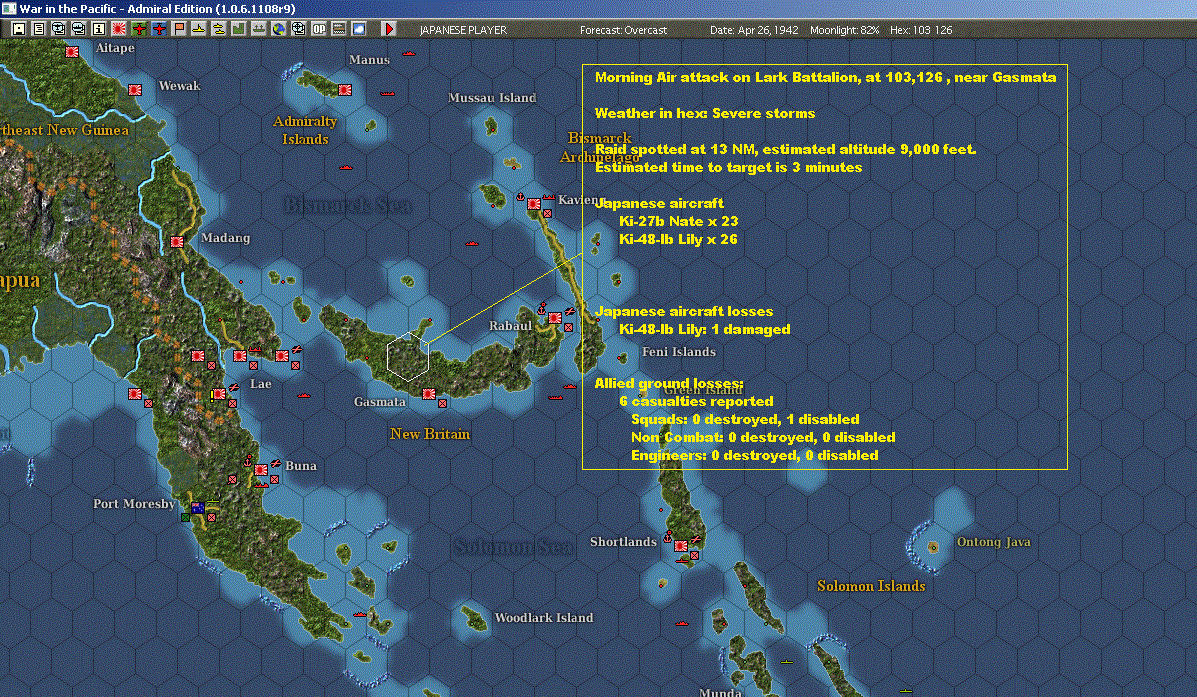Click the 'Madang' map label

[x=225, y=238]
